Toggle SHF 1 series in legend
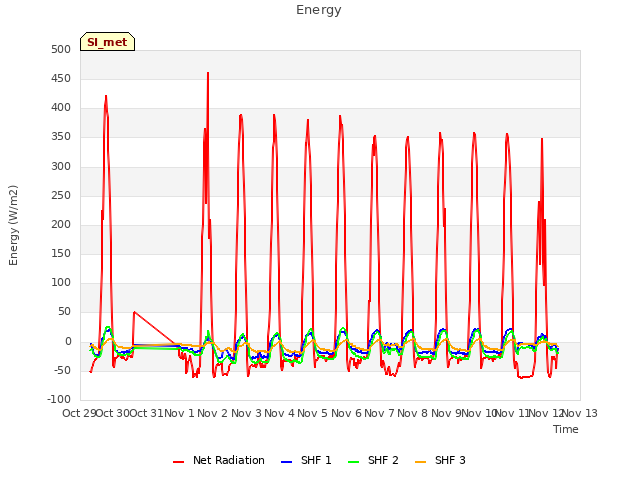The width and height of the screenshot is (640, 480). 307,460
